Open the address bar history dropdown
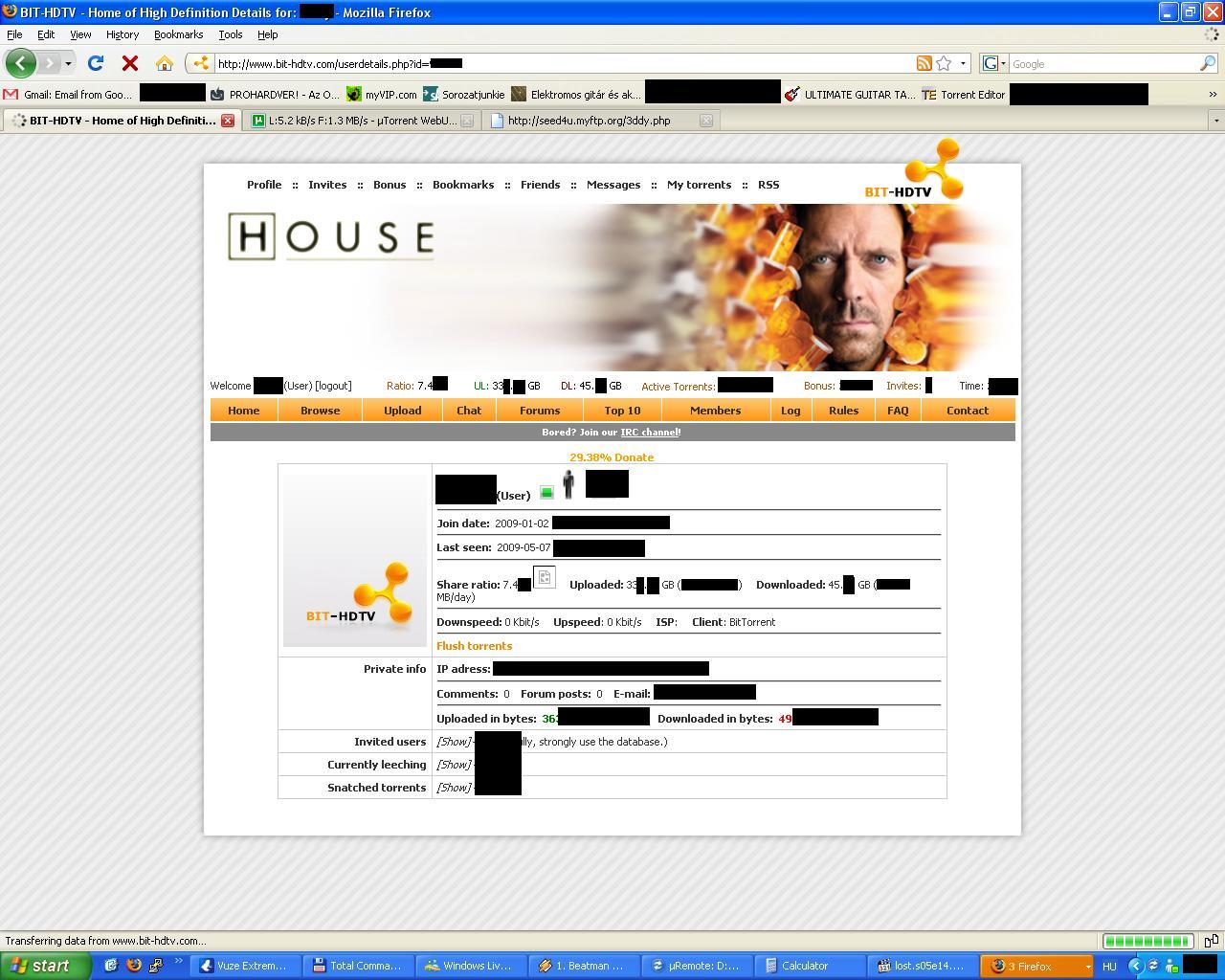 click(x=963, y=63)
